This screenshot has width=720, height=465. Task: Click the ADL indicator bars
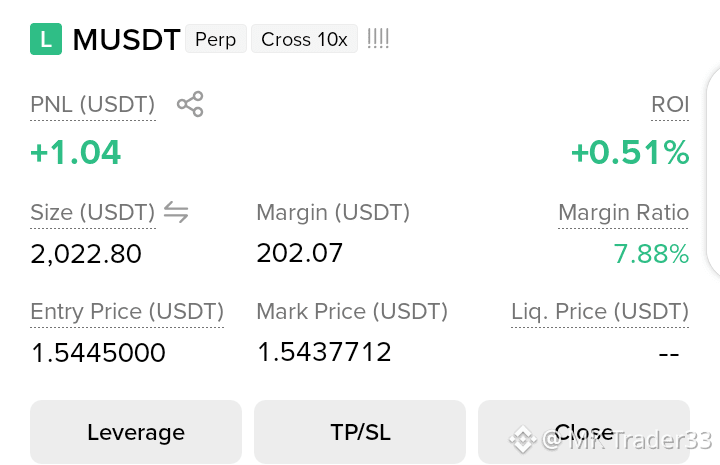378,39
